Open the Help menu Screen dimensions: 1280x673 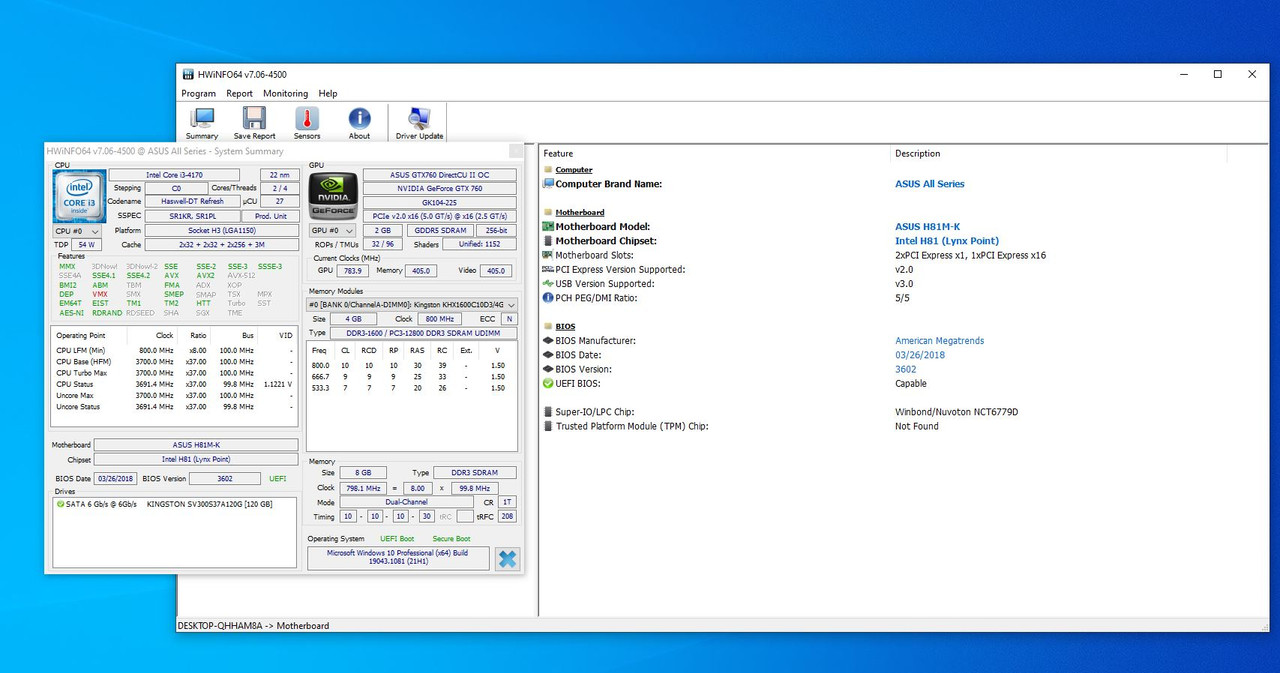328,93
